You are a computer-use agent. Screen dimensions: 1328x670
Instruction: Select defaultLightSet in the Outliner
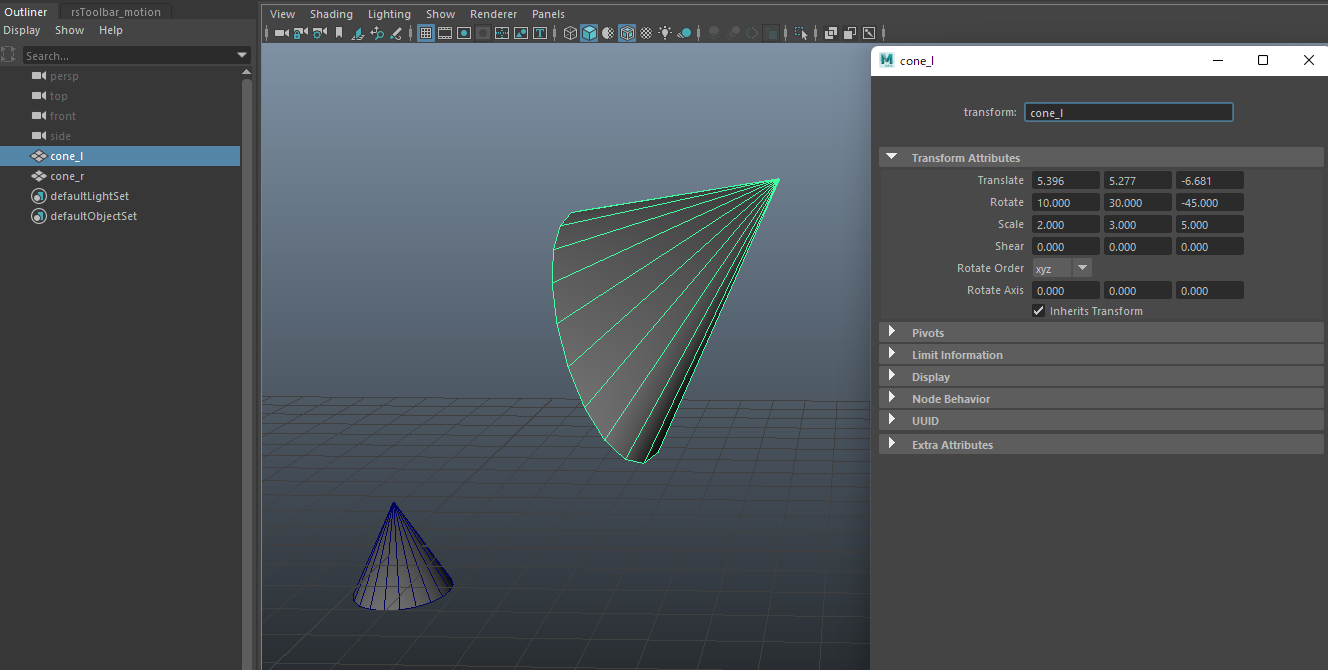(89, 196)
